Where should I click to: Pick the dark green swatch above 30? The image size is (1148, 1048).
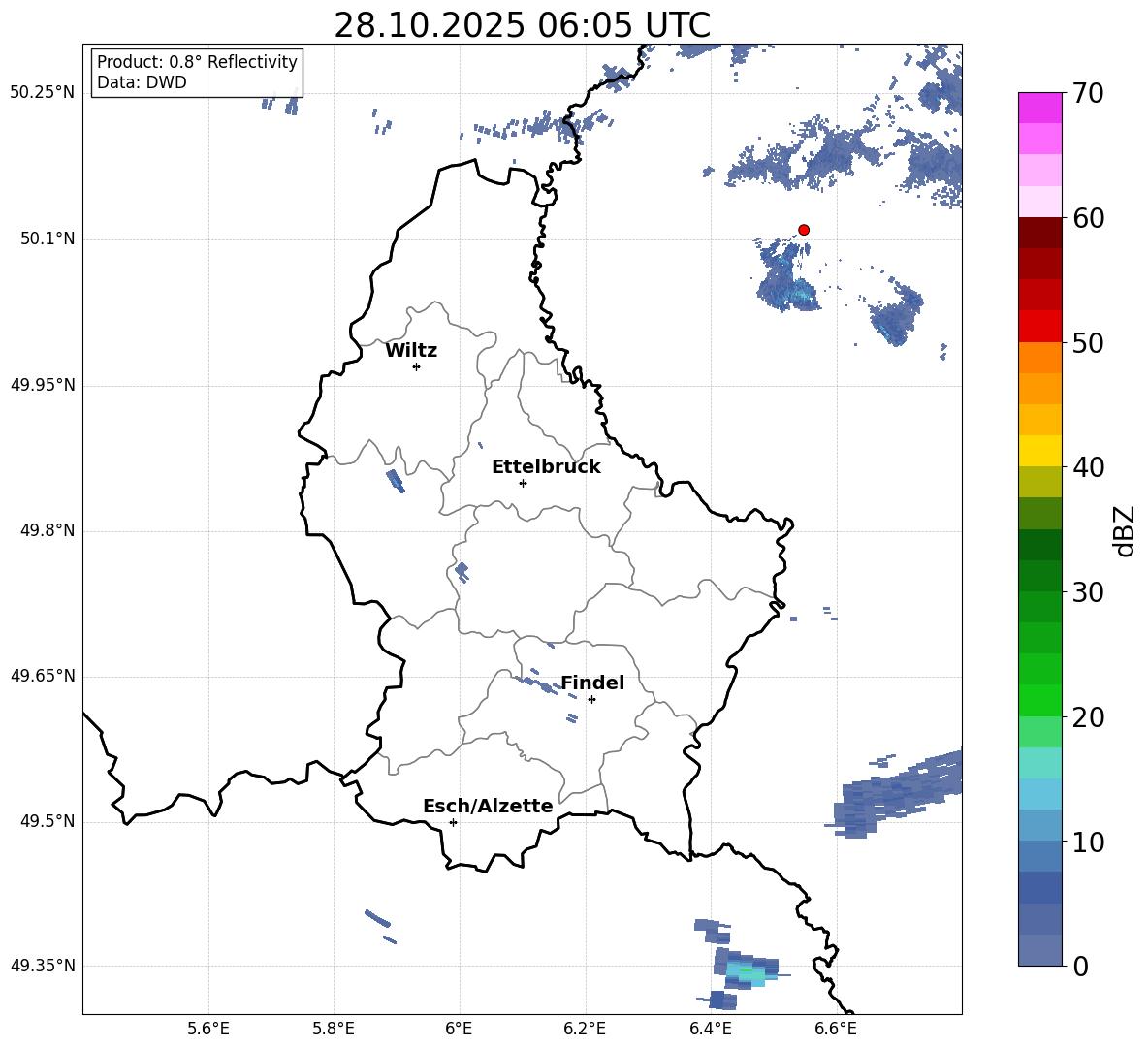(x=1039, y=545)
